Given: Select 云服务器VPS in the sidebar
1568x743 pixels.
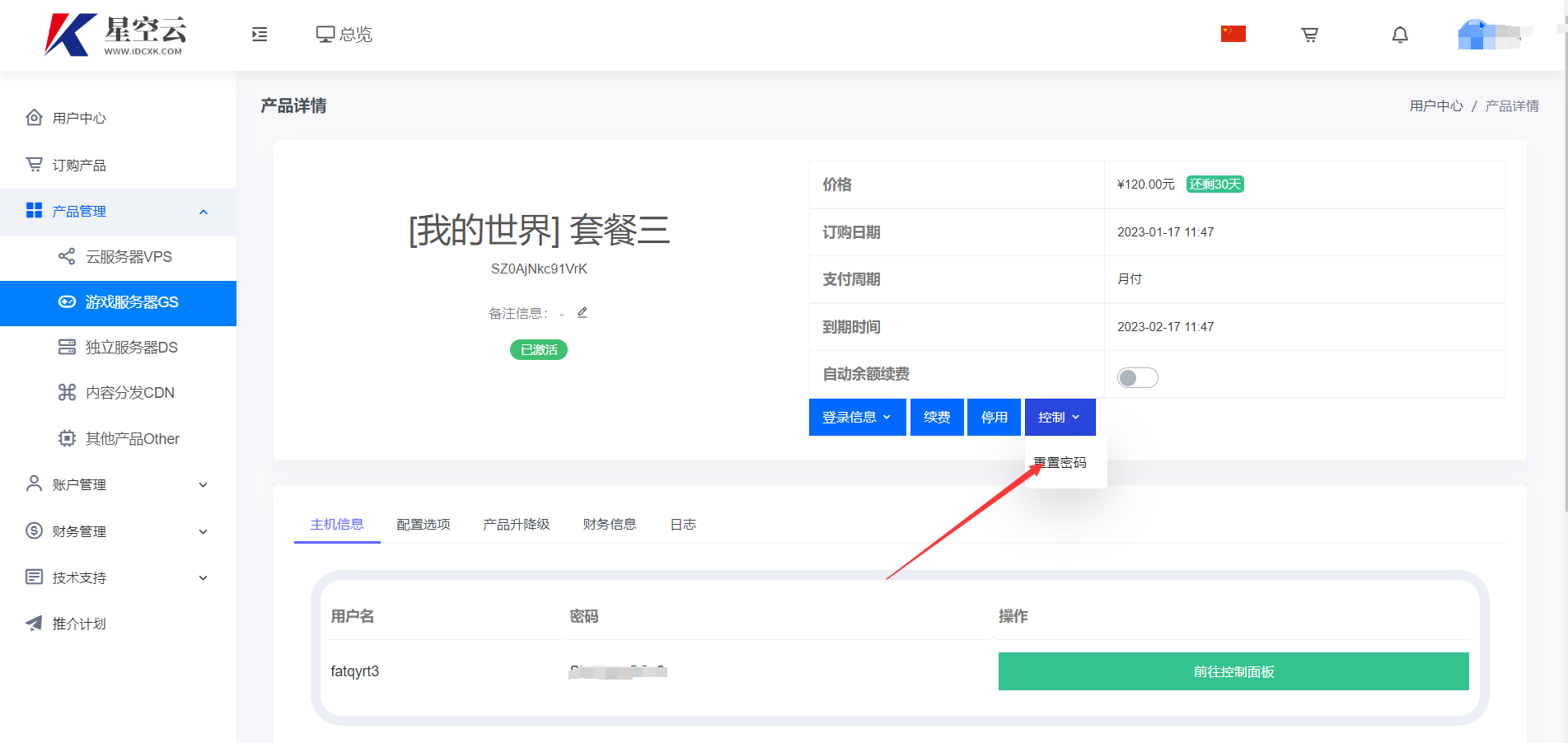Looking at the screenshot, I should click(x=129, y=257).
